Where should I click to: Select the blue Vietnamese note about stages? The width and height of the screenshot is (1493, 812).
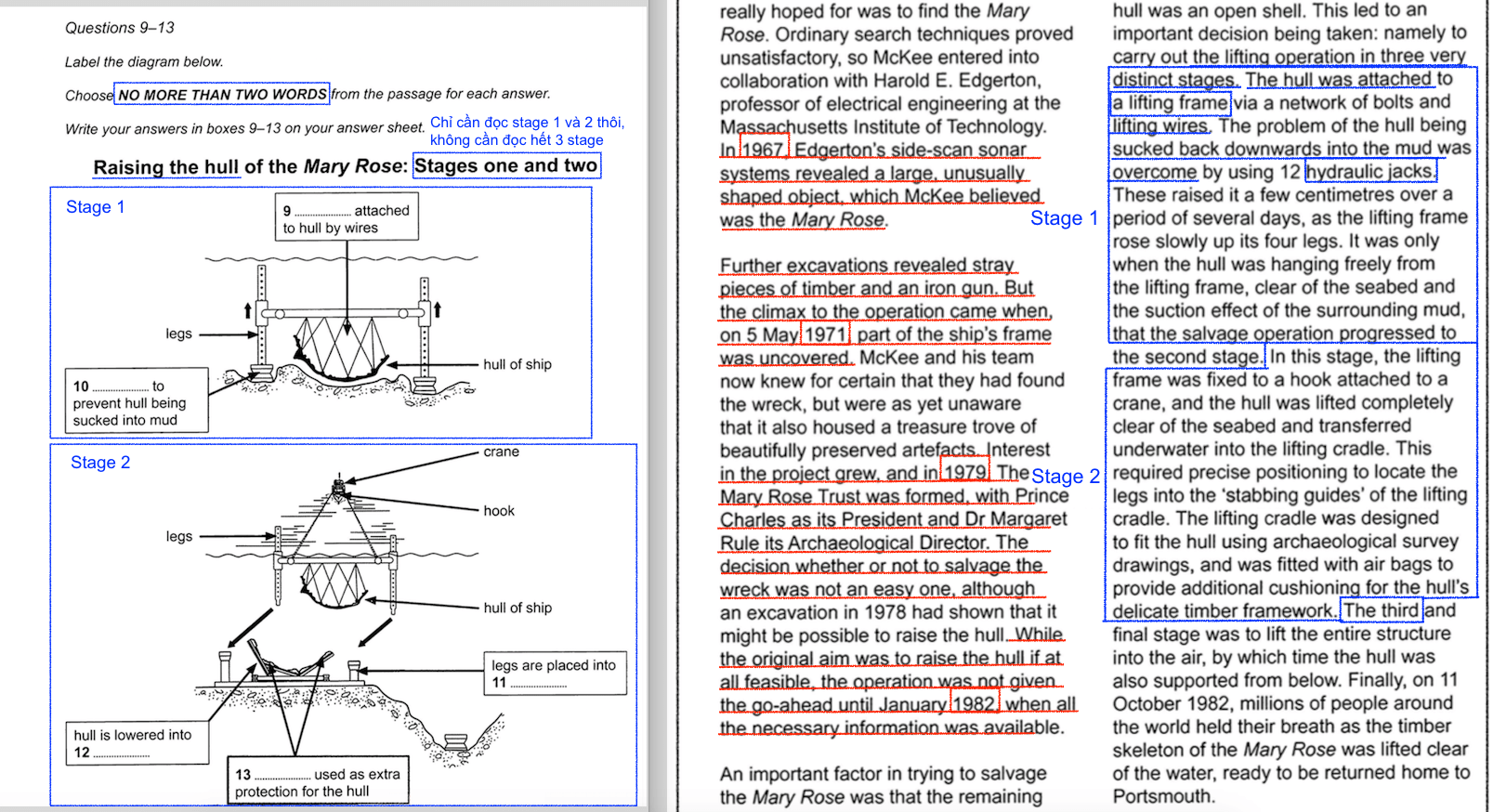pyautogui.click(x=527, y=131)
